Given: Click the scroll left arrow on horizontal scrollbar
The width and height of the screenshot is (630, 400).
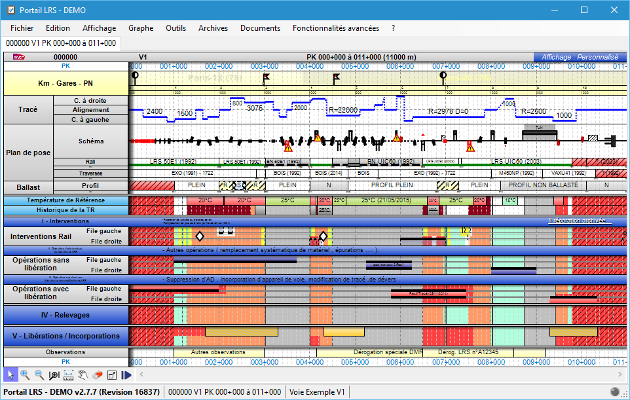Looking at the screenshot, I should tap(136, 361).
